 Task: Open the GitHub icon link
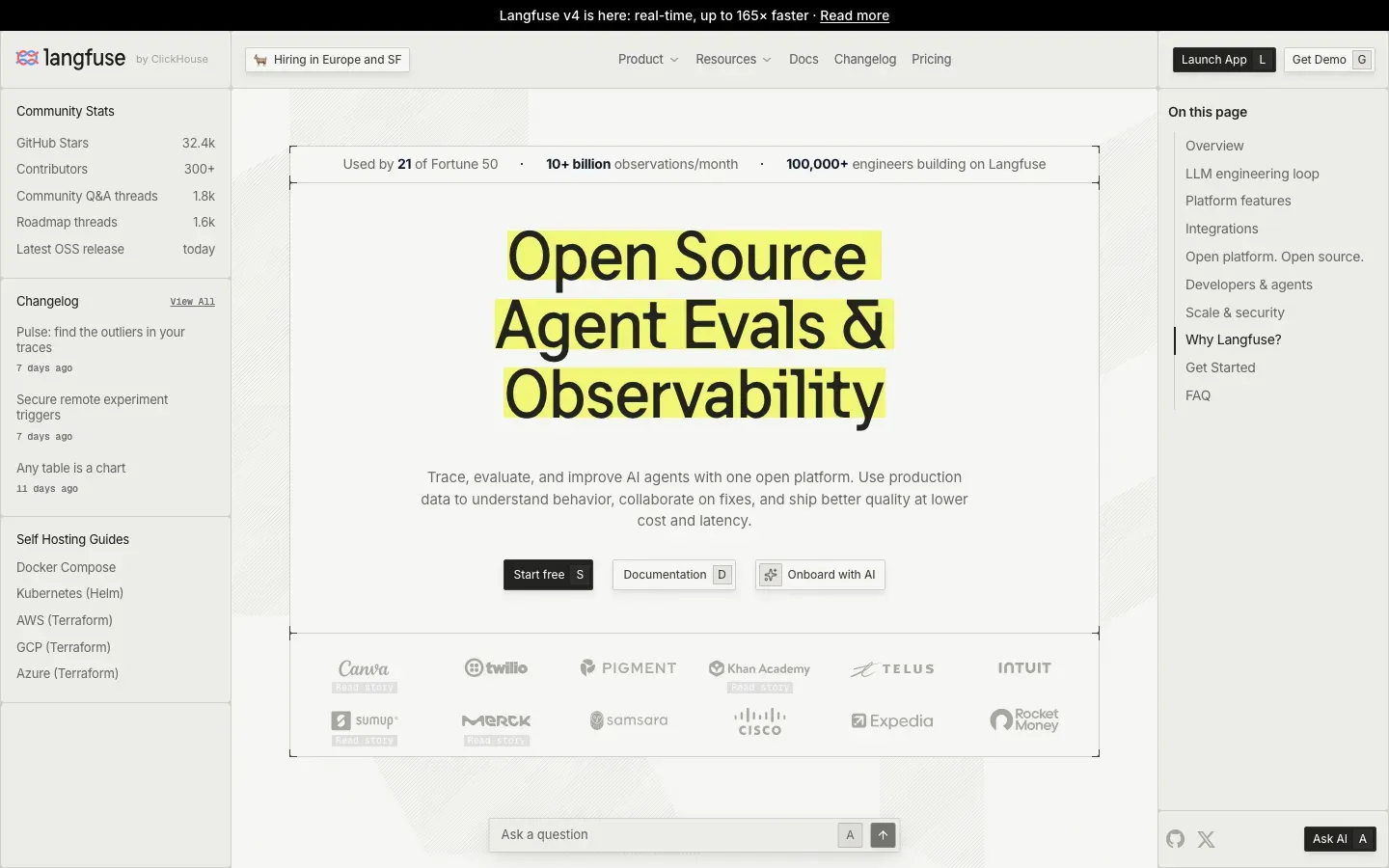(x=1175, y=839)
